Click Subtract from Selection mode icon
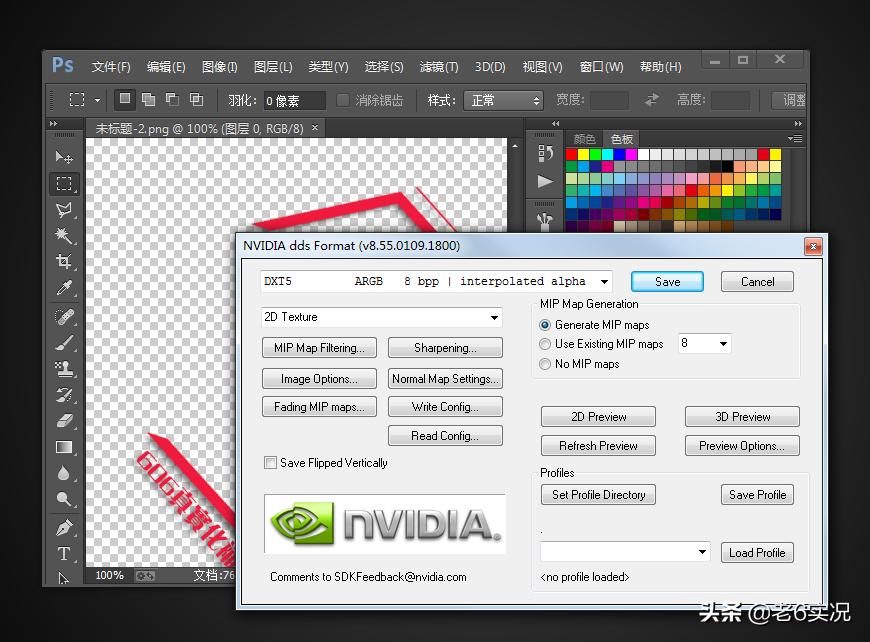The width and height of the screenshot is (870, 642). 173,99
